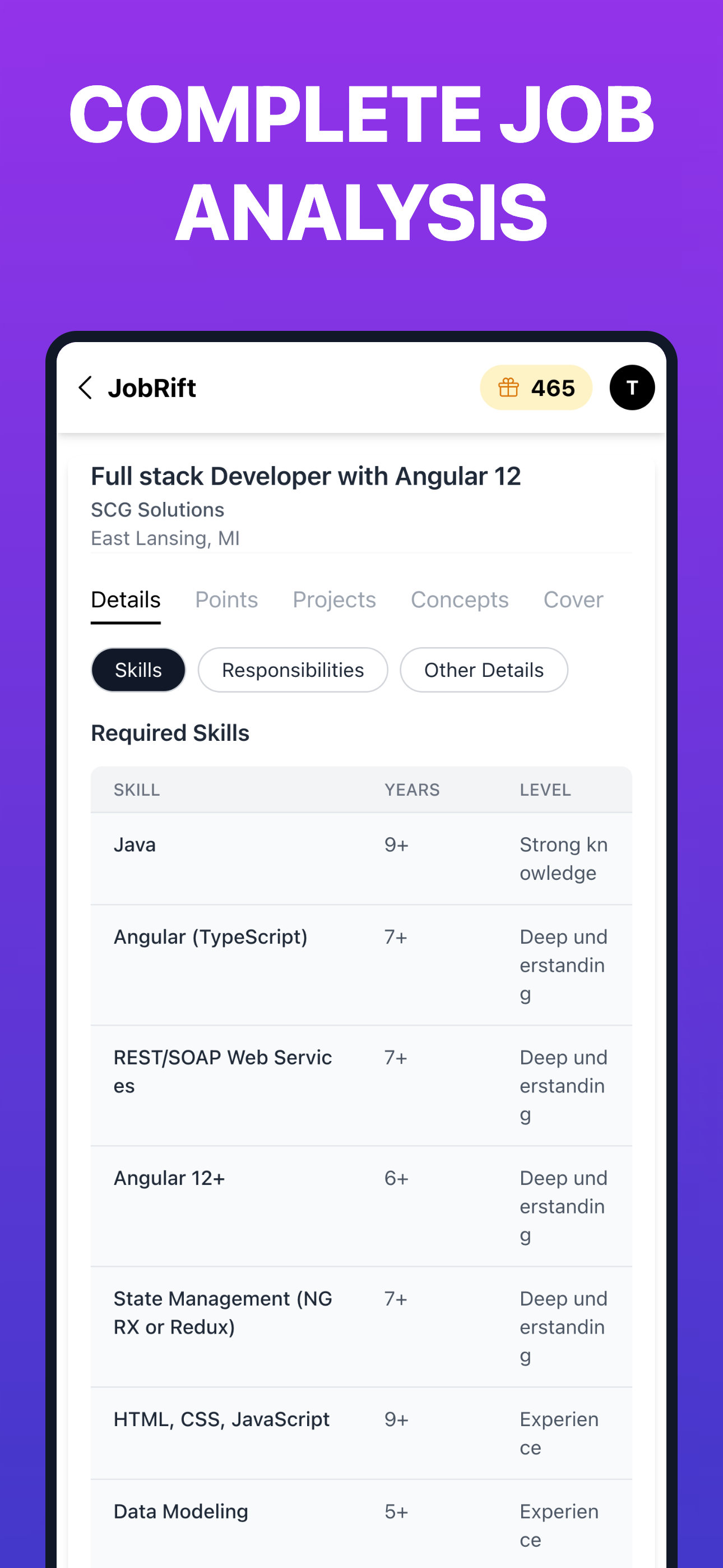
Task: Click the LEVEL column header
Action: (x=545, y=790)
